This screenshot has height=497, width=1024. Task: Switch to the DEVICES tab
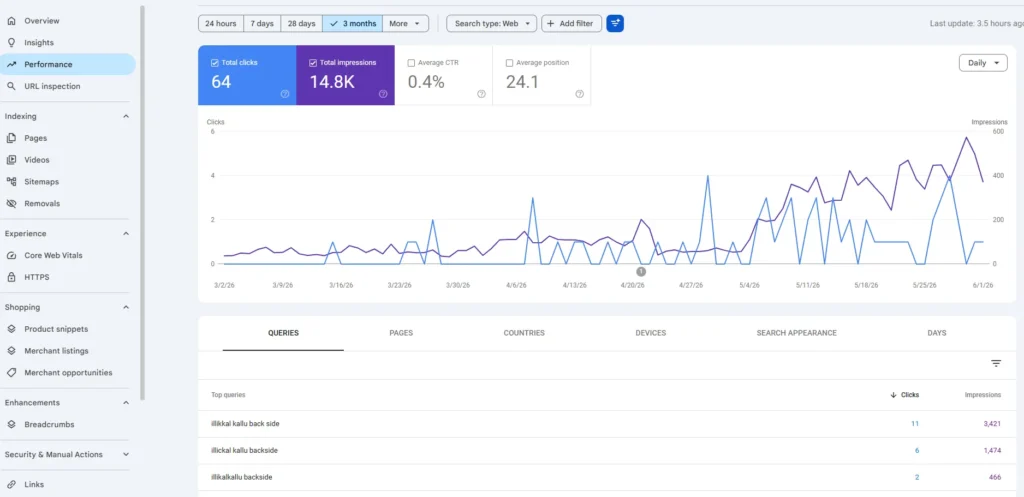[650, 333]
